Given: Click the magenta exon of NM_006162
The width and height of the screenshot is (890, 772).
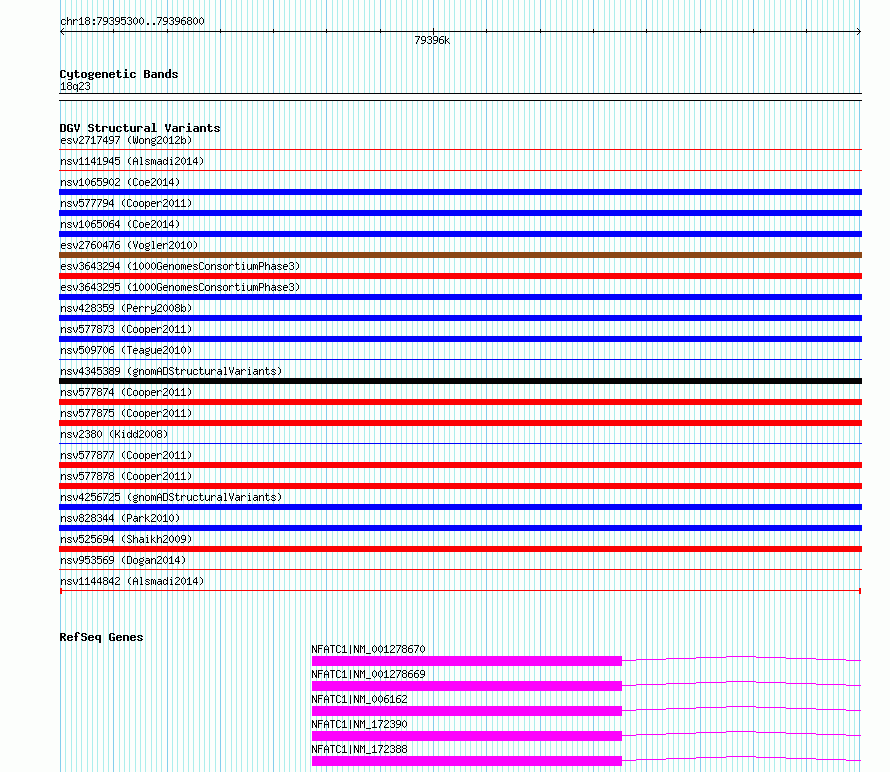Looking at the screenshot, I should (x=467, y=711).
